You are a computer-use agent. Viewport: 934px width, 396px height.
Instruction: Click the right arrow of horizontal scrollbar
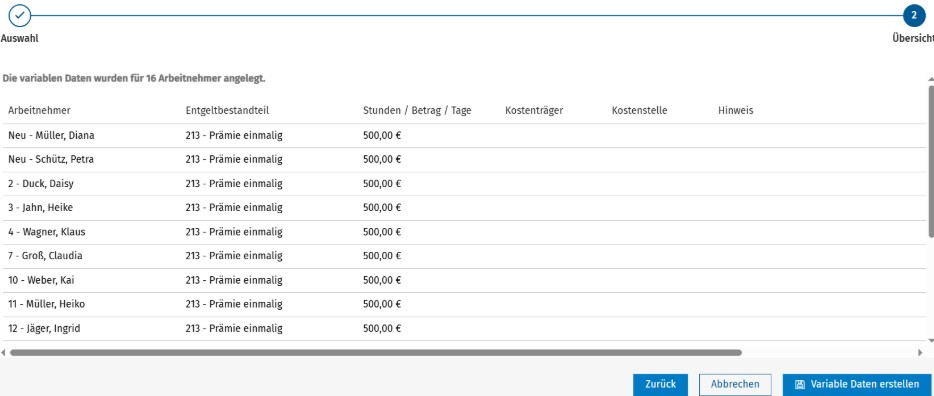[x=920, y=353]
